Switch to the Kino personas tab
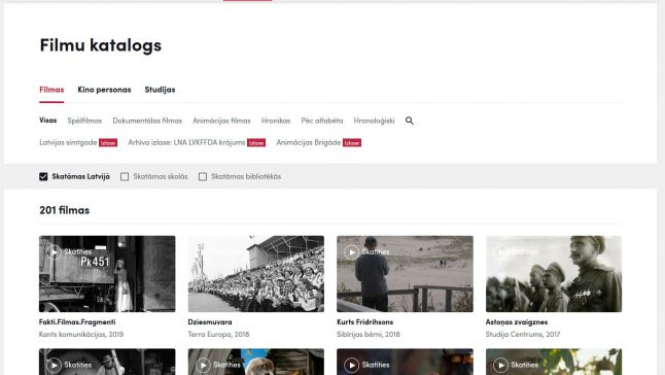Image resolution: width=665 pixels, height=375 pixels. pos(104,90)
